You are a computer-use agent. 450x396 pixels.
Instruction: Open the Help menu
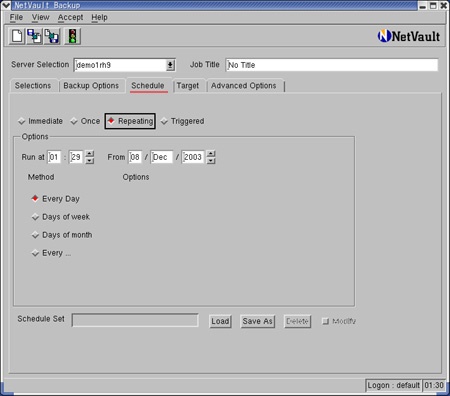[x=99, y=17]
